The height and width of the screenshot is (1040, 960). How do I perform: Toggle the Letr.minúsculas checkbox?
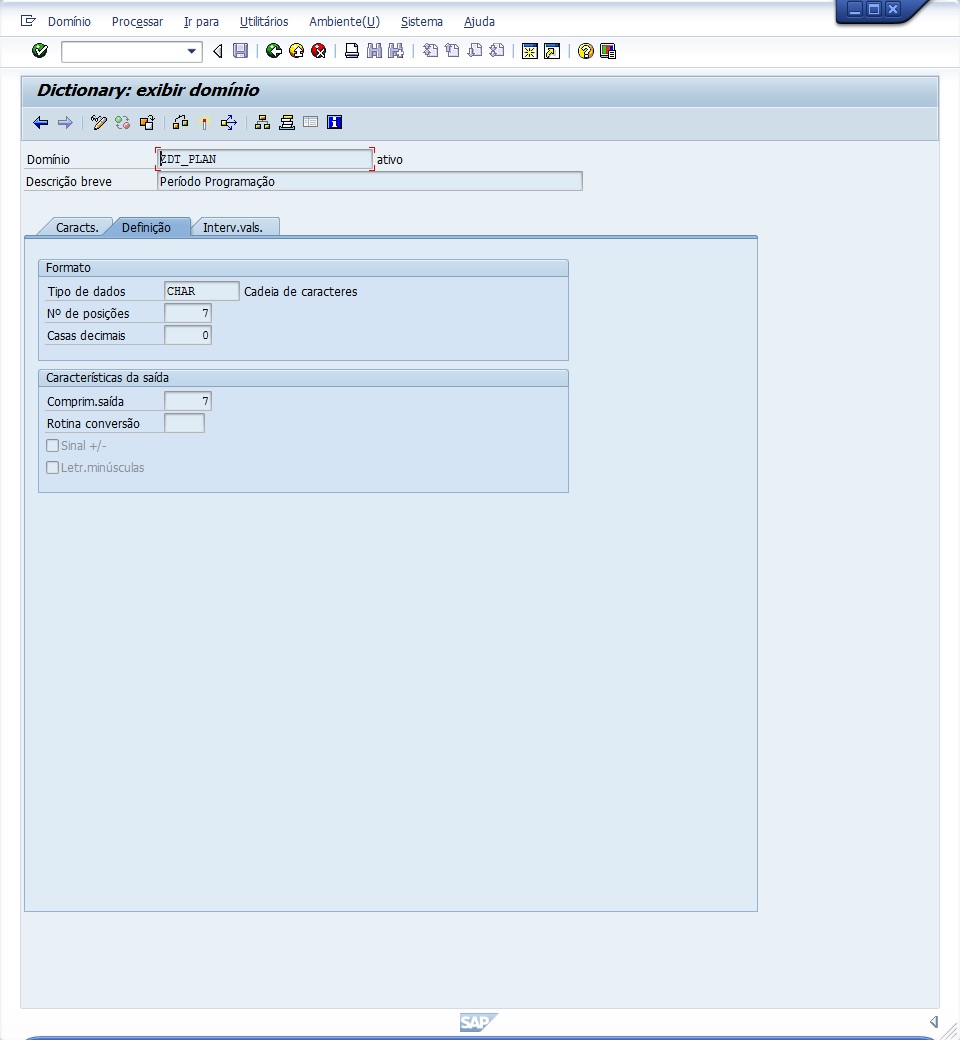53,468
